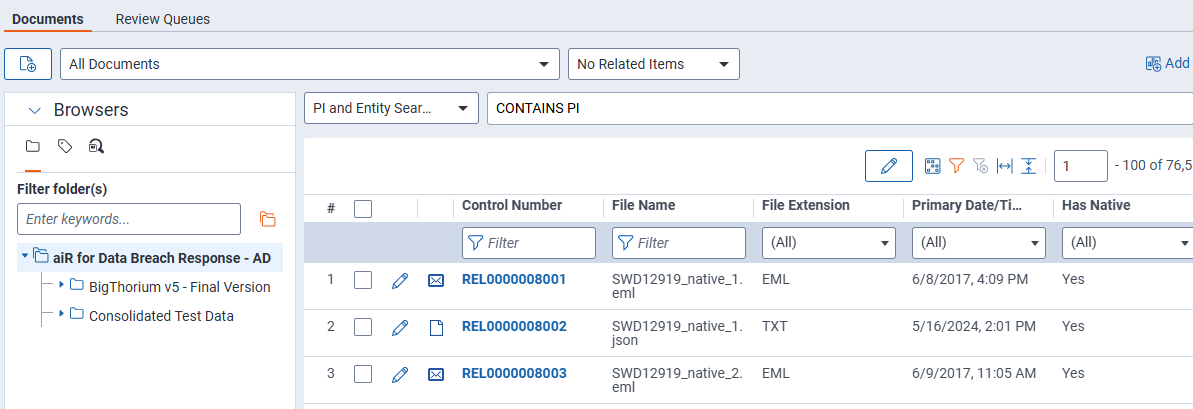Select the BigThorium v5 - Final Version folder name
Screen dimensions: 1193x409
point(180,287)
